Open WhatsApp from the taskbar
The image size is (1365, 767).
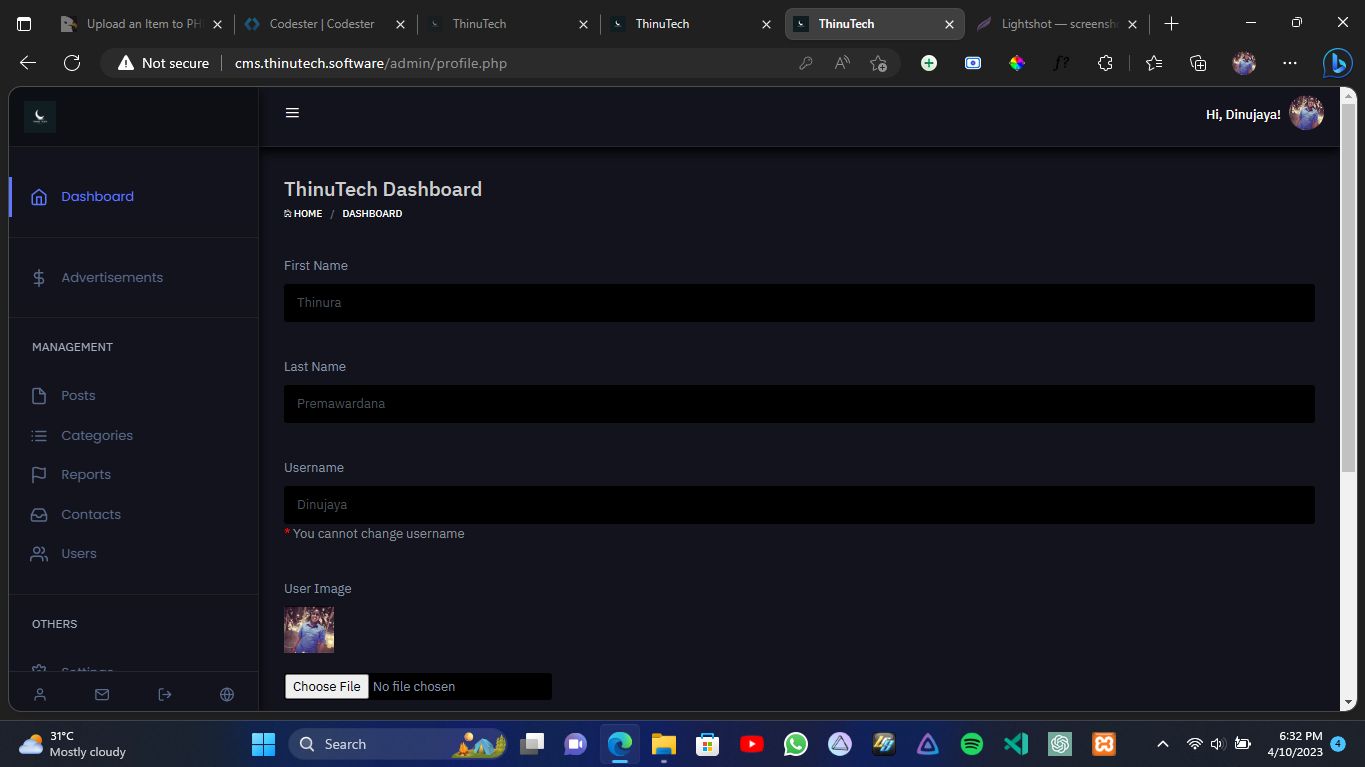coord(796,744)
